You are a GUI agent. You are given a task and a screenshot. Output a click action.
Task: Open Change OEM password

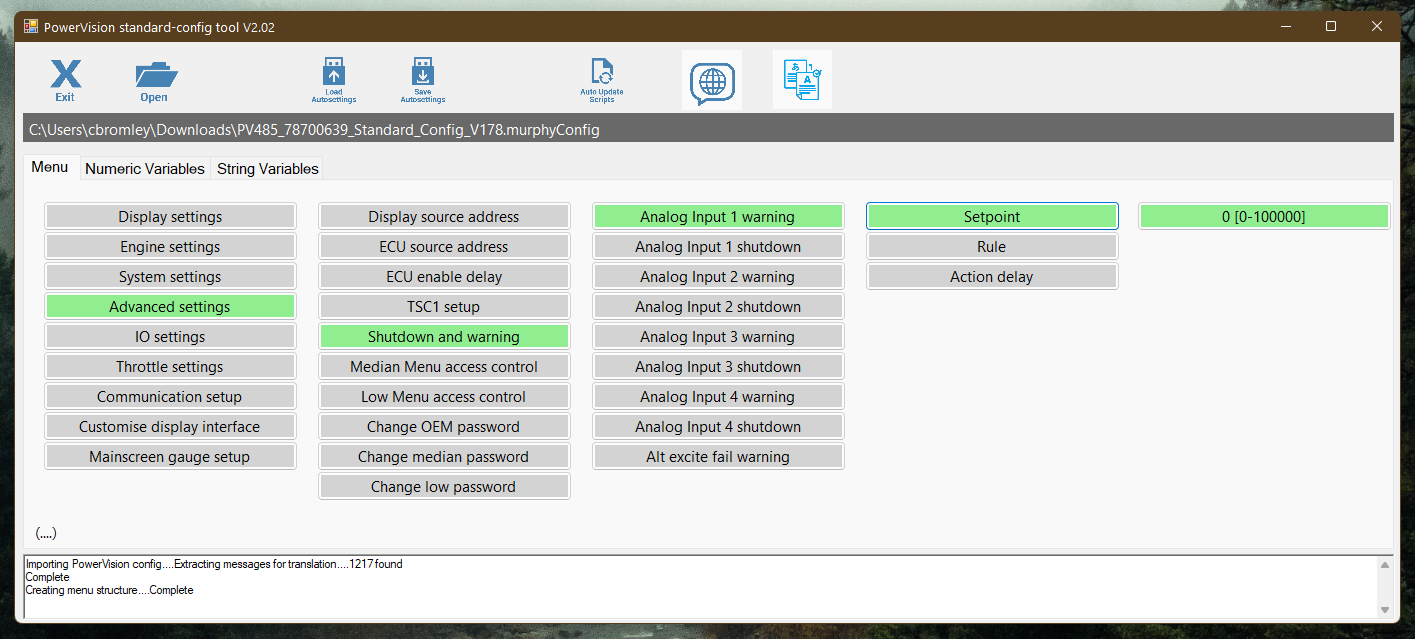[x=443, y=426]
